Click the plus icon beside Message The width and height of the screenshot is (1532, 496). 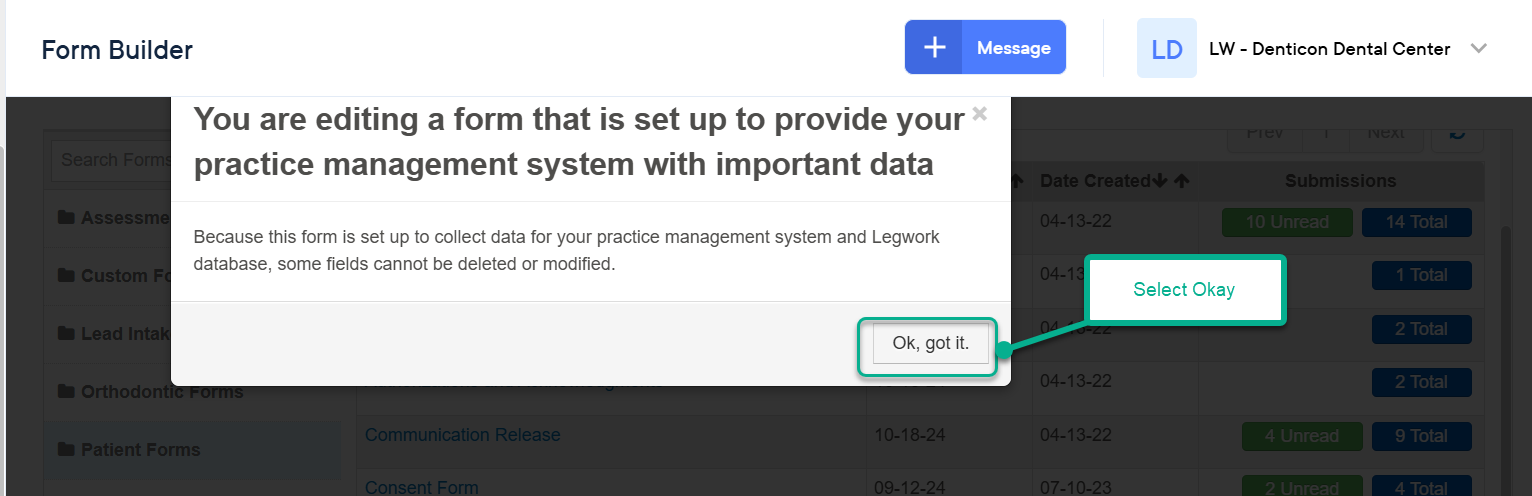tap(934, 47)
